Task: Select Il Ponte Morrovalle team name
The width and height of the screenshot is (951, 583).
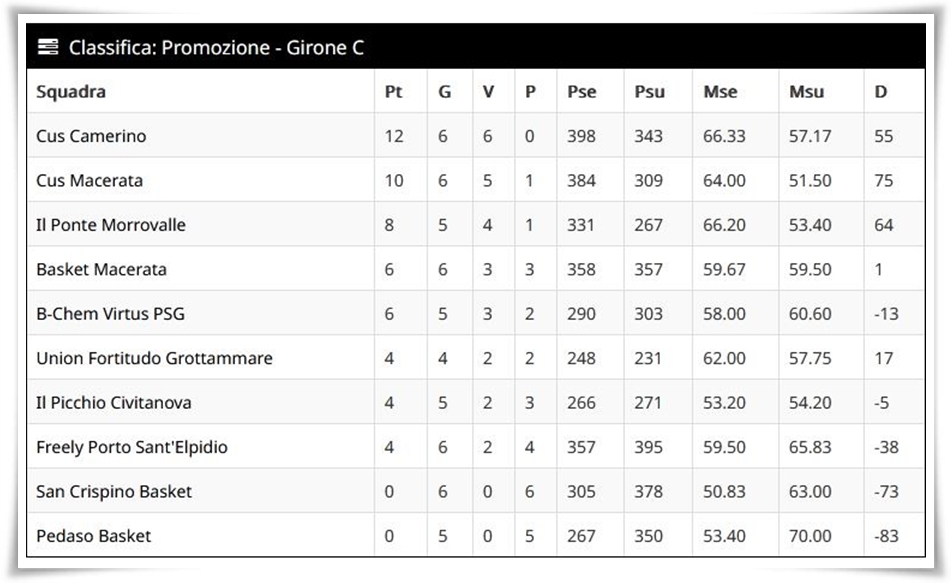Action: point(110,224)
